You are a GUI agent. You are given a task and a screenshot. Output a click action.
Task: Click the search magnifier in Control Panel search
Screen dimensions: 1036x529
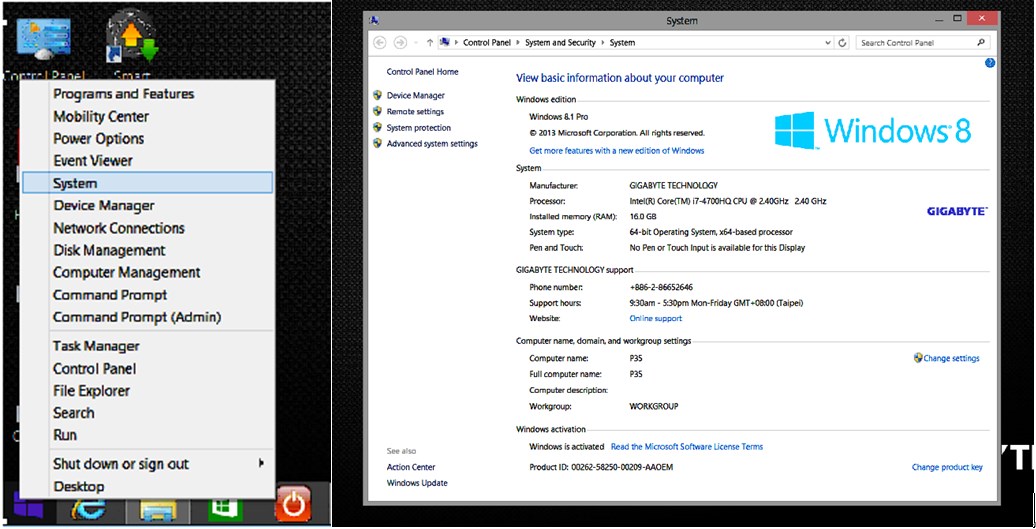(x=981, y=43)
